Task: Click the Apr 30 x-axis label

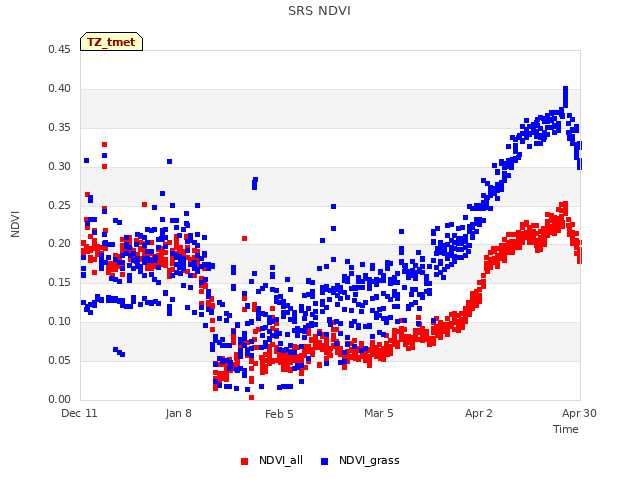Action: point(579,413)
